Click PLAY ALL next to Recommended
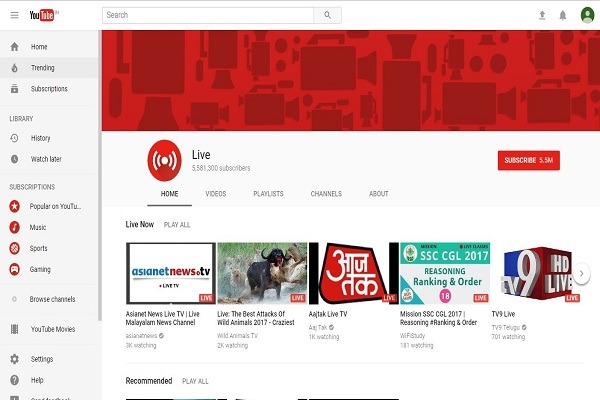This screenshot has height=400, width=600. (195, 381)
